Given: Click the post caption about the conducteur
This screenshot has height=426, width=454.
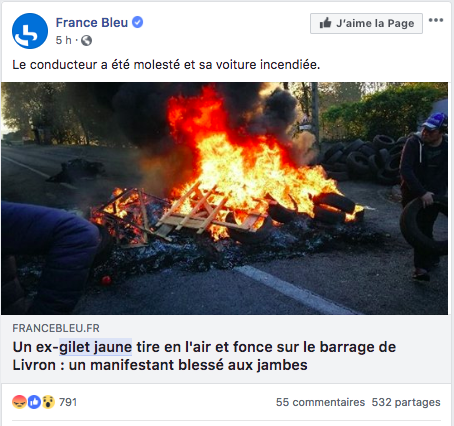Looking at the screenshot, I should (166, 65).
